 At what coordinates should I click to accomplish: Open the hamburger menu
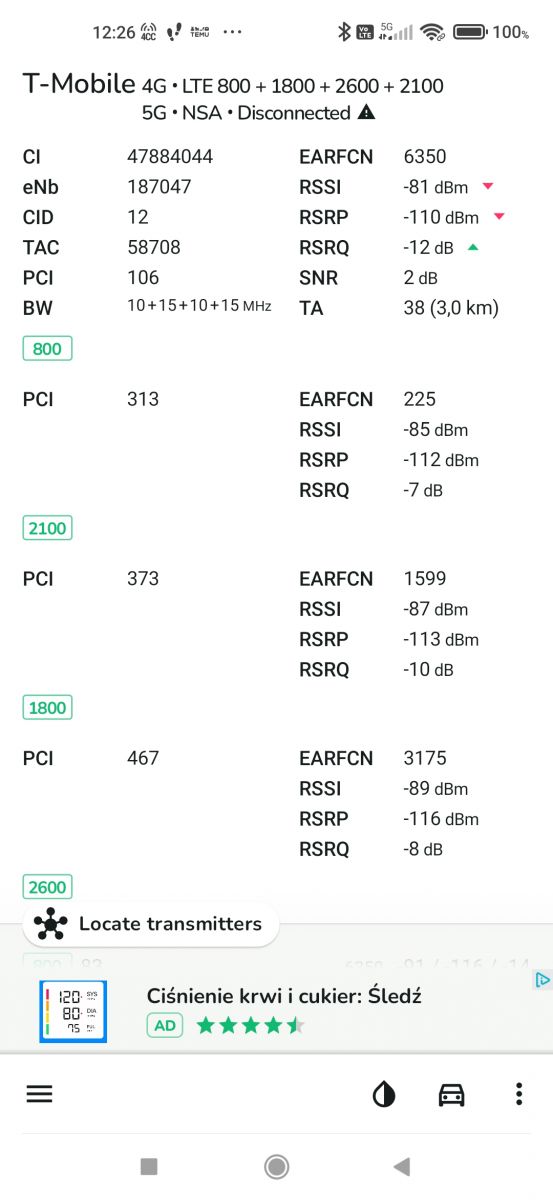click(x=39, y=1094)
